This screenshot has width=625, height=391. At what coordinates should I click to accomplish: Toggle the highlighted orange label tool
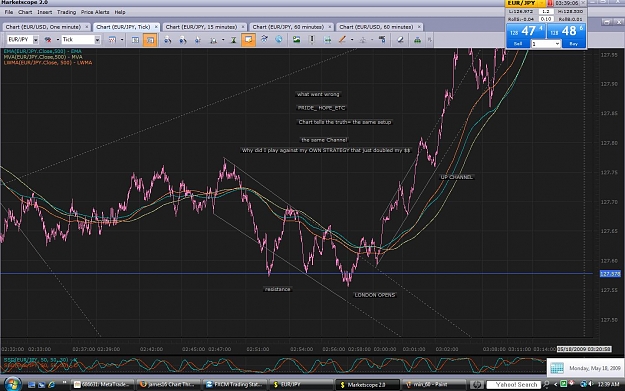pos(248,39)
